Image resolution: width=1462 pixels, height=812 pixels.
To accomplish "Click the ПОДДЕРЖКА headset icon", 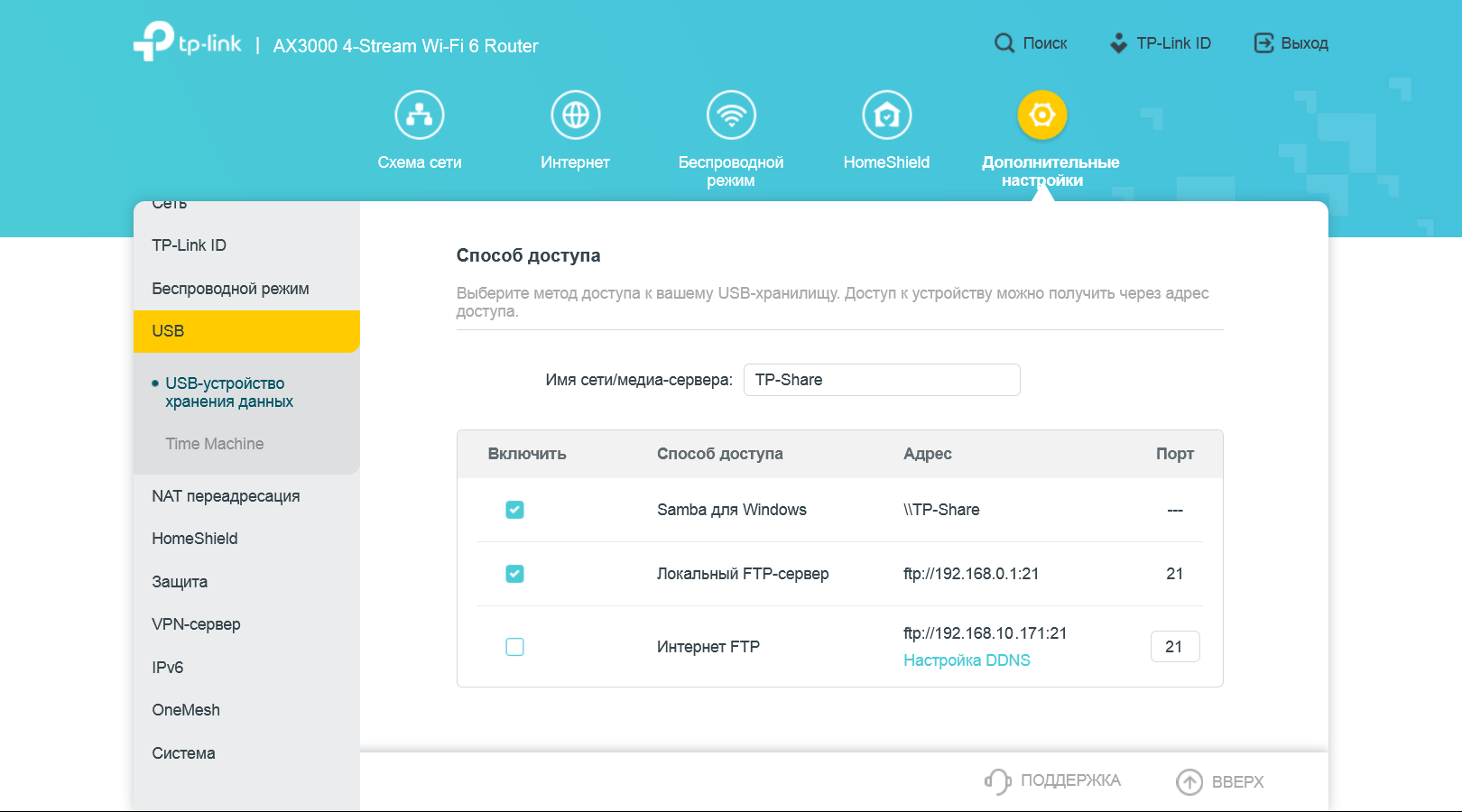I will click(x=997, y=781).
